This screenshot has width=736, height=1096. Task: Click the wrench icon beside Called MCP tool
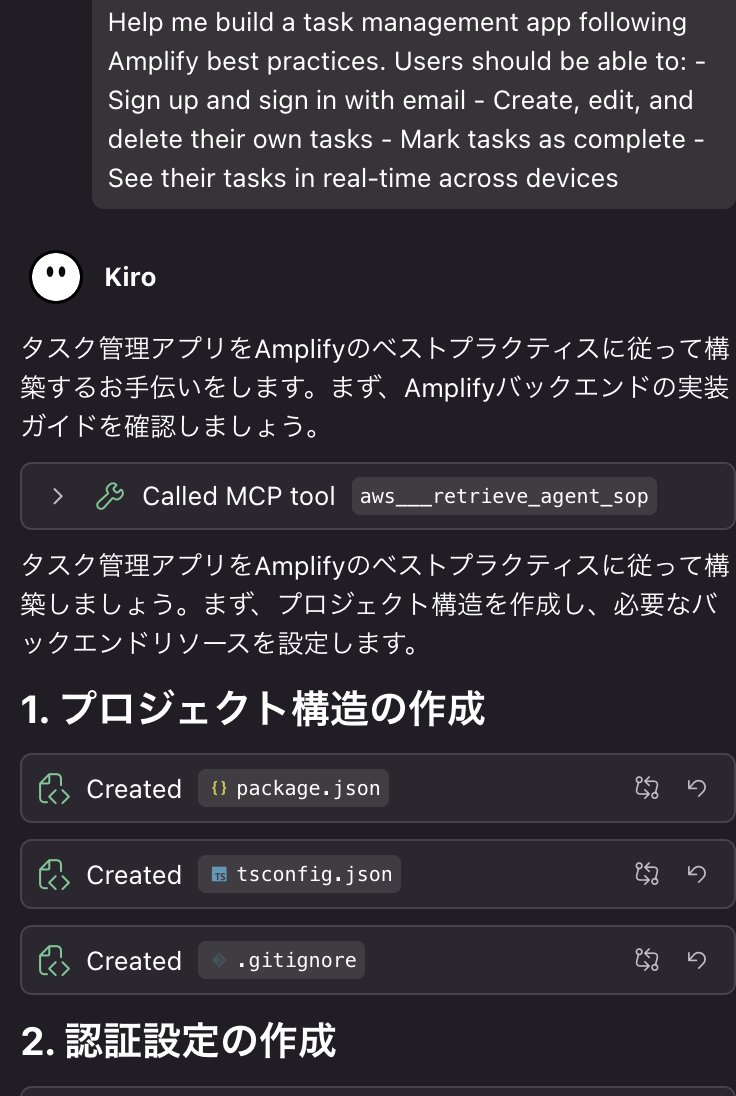pos(111,496)
